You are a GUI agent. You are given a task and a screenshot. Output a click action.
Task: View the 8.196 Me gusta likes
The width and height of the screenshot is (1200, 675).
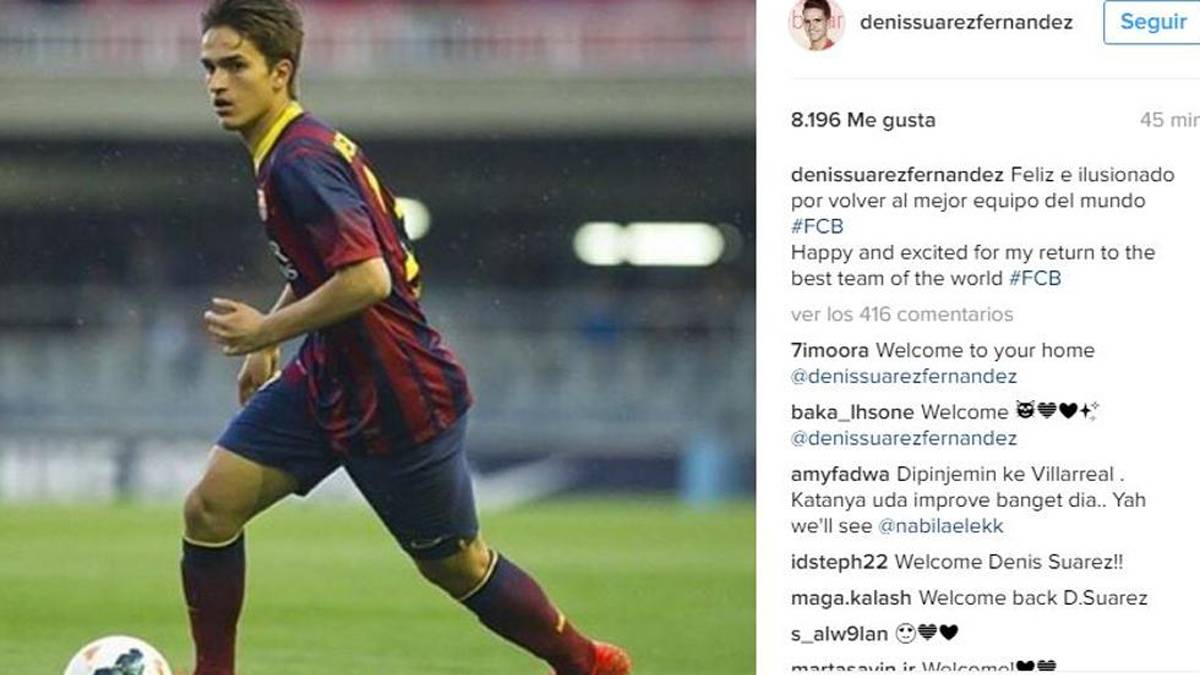(x=863, y=120)
